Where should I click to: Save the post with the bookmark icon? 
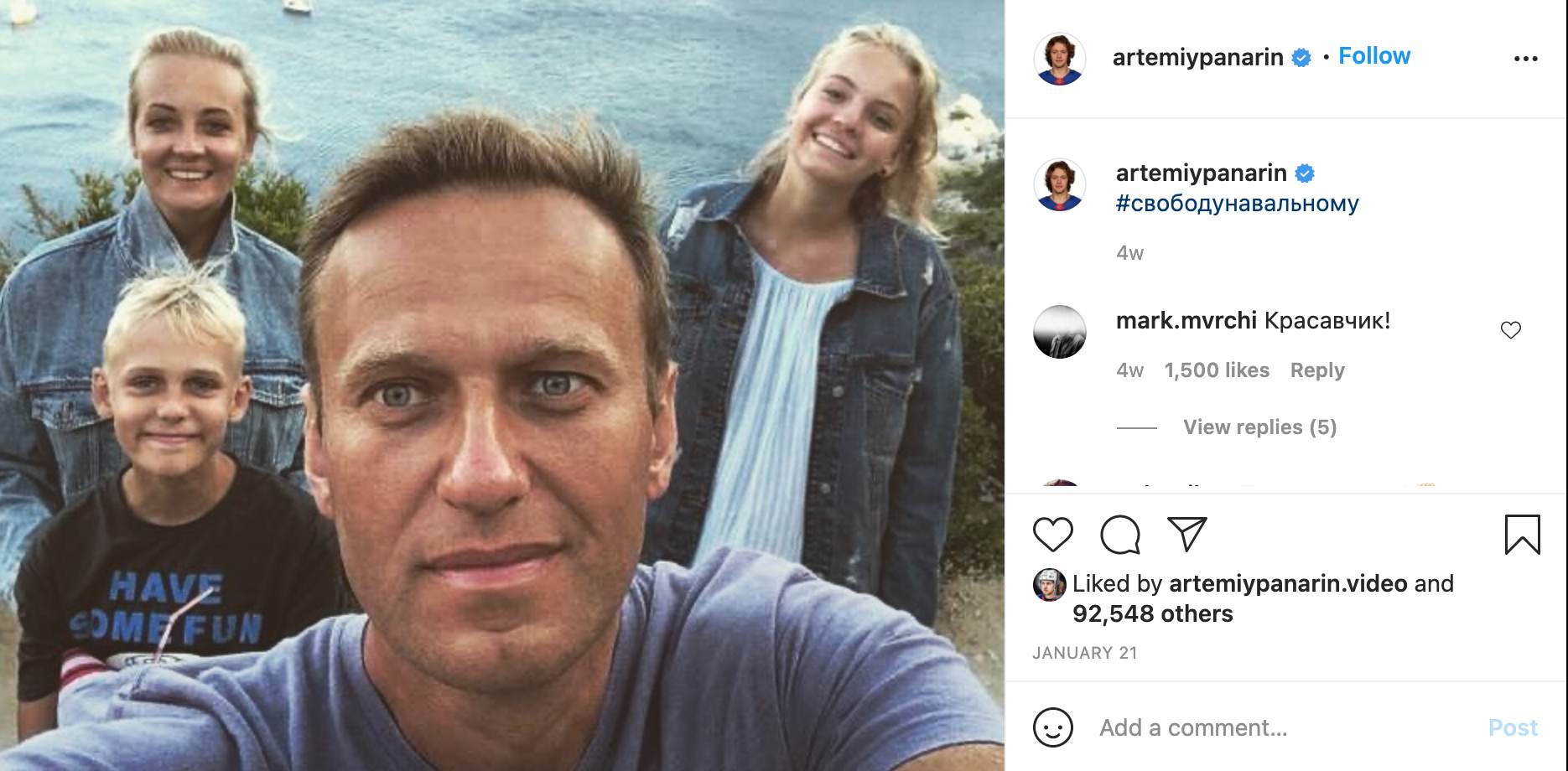[1523, 535]
